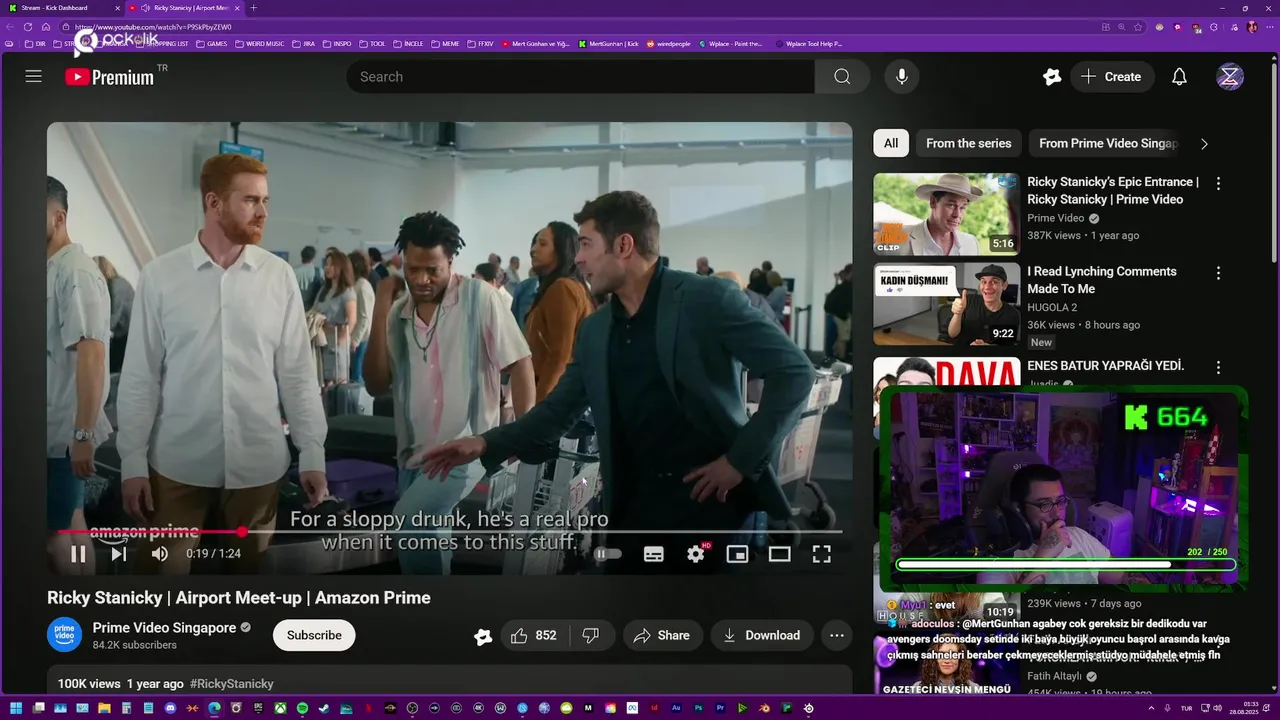Show more filter chips with right arrow
The image size is (1280, 720).
(x=1204, y=143)
